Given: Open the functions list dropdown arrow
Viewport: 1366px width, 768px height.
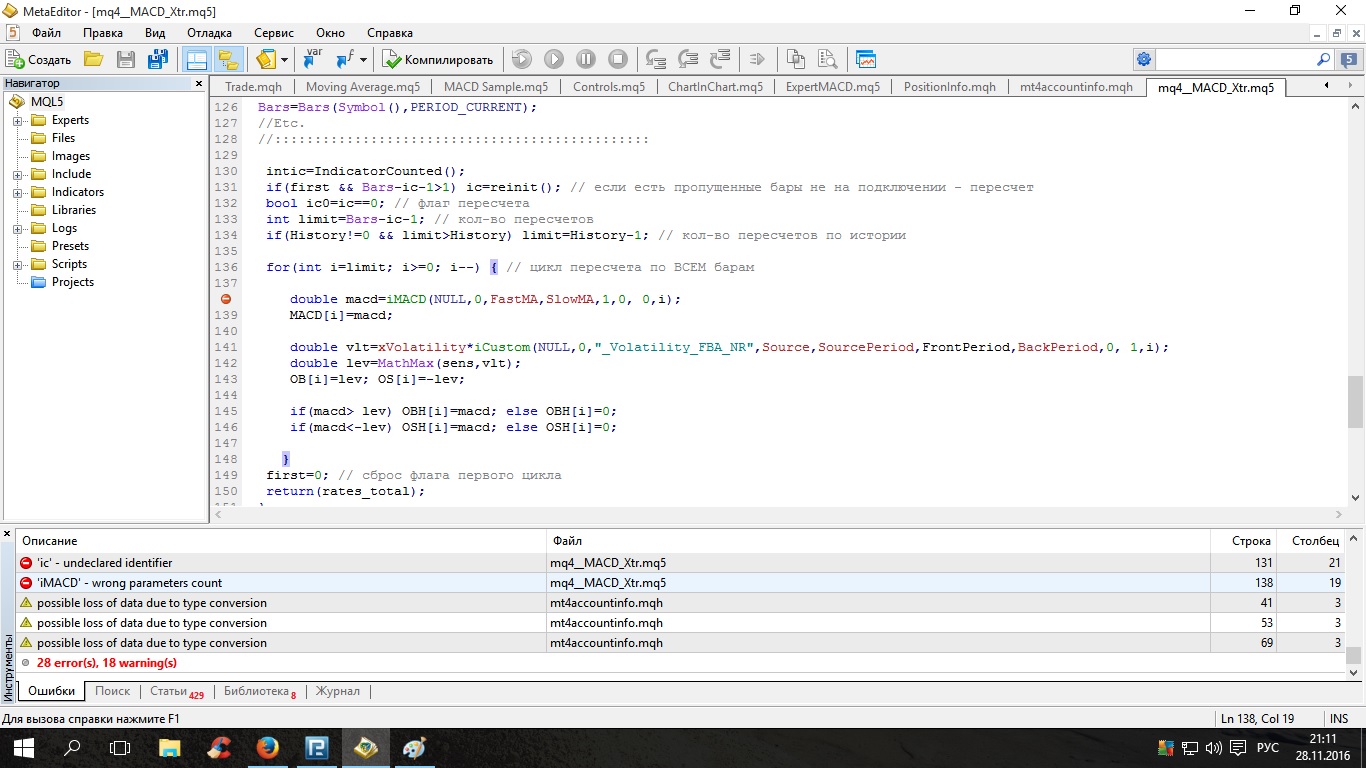Looking at the screenshot, I should click(x=363, y=59).
